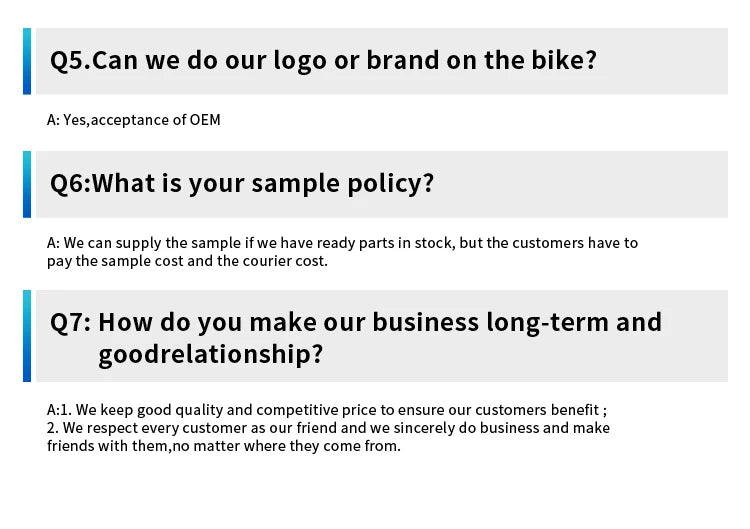Screen dimensions: 750x529
Task: Click the answer about good quality and competitive price
Action: [x=327, y=410]
